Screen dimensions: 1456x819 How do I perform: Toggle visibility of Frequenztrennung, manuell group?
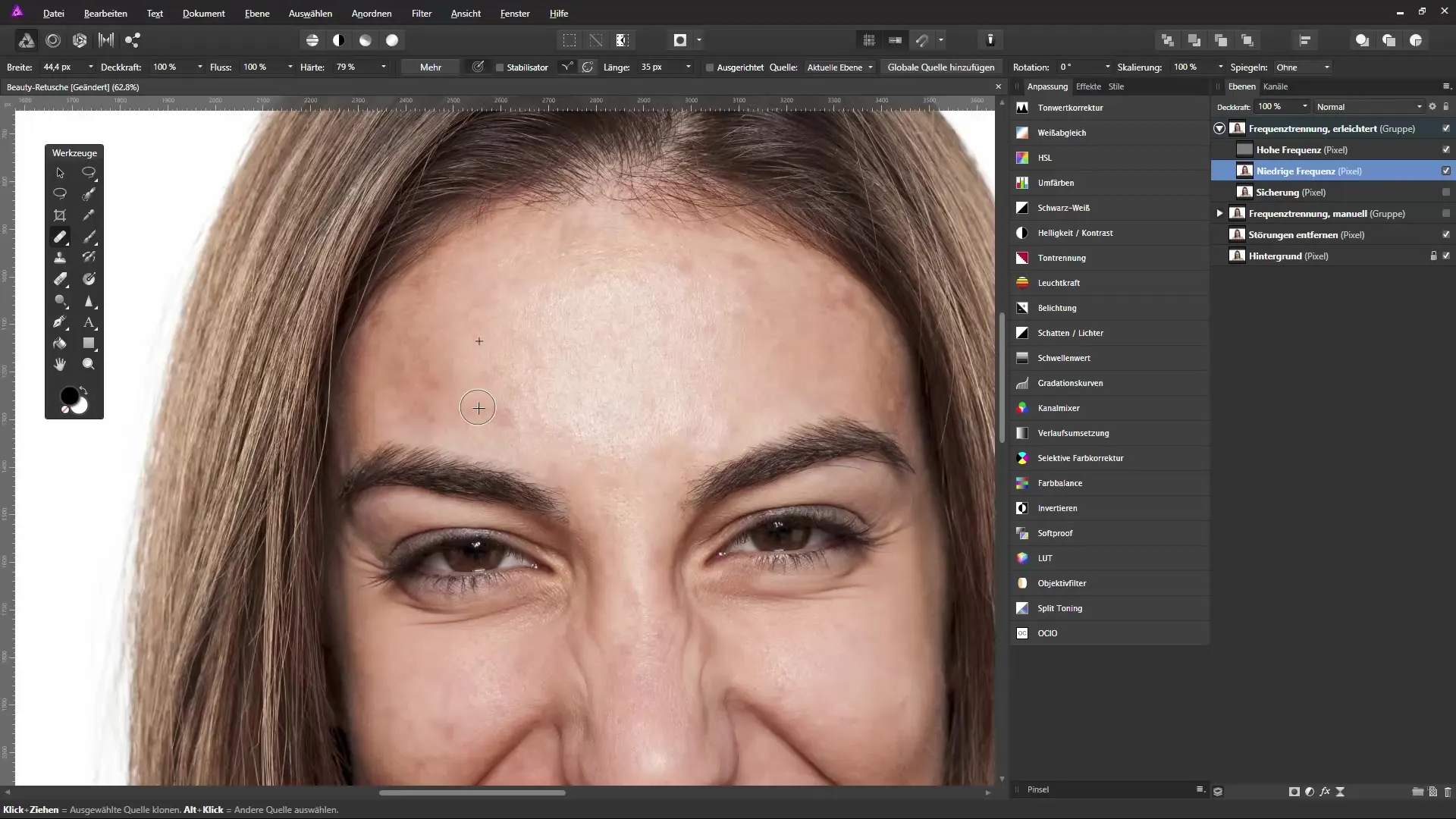coord(1446,213)
